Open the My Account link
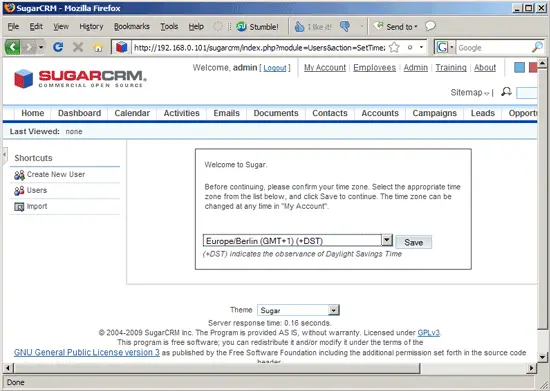Image resolution: width=550 pixels, height=391 pixels. (x=325, y=68)
